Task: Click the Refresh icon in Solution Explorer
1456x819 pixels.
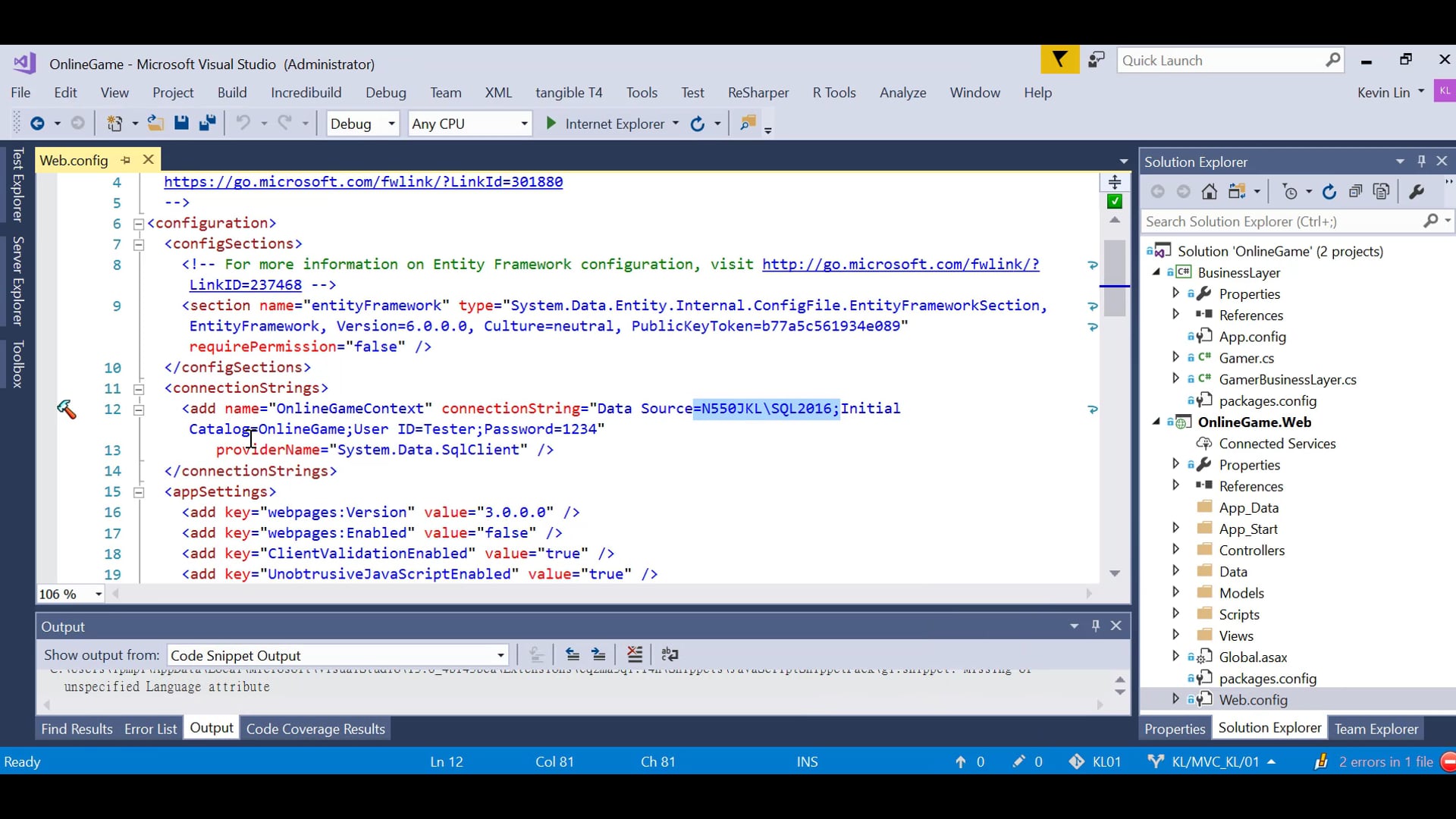Action: point(1329,192)
